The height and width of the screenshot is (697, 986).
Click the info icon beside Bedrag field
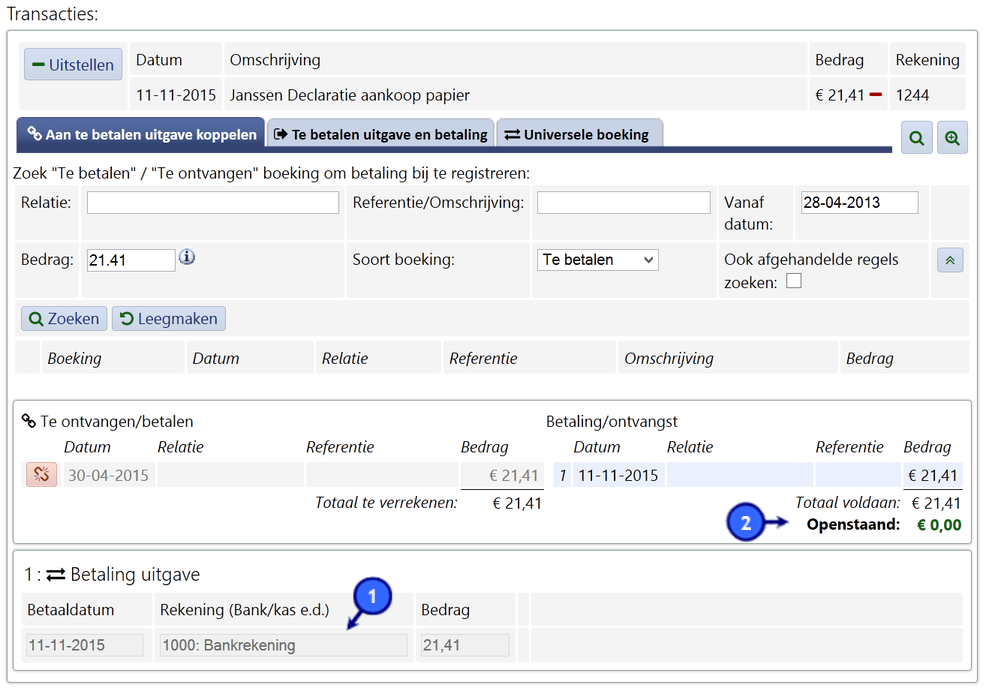point(187,258)
